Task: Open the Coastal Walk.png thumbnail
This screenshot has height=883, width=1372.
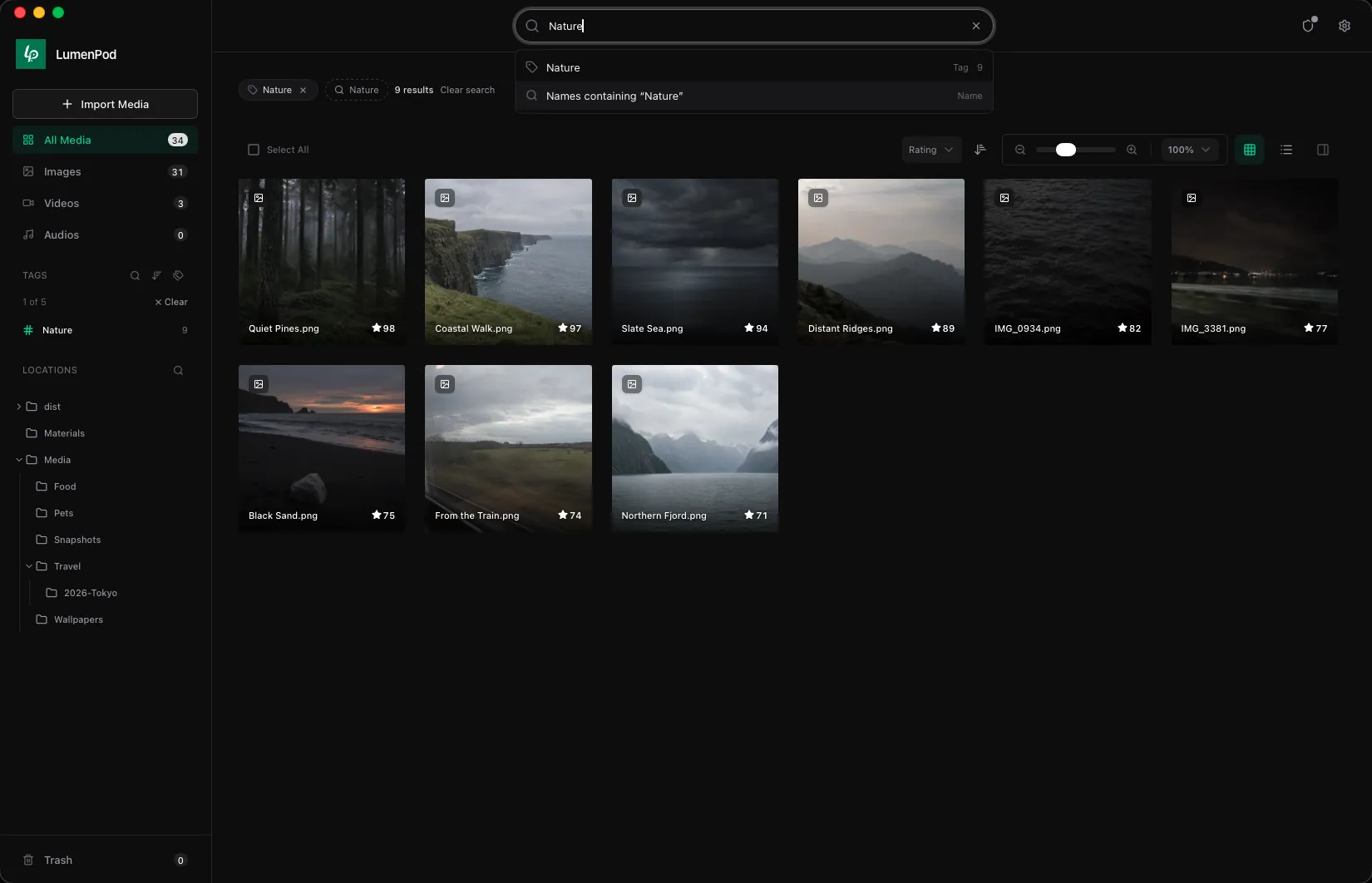Action: point(508,262)
